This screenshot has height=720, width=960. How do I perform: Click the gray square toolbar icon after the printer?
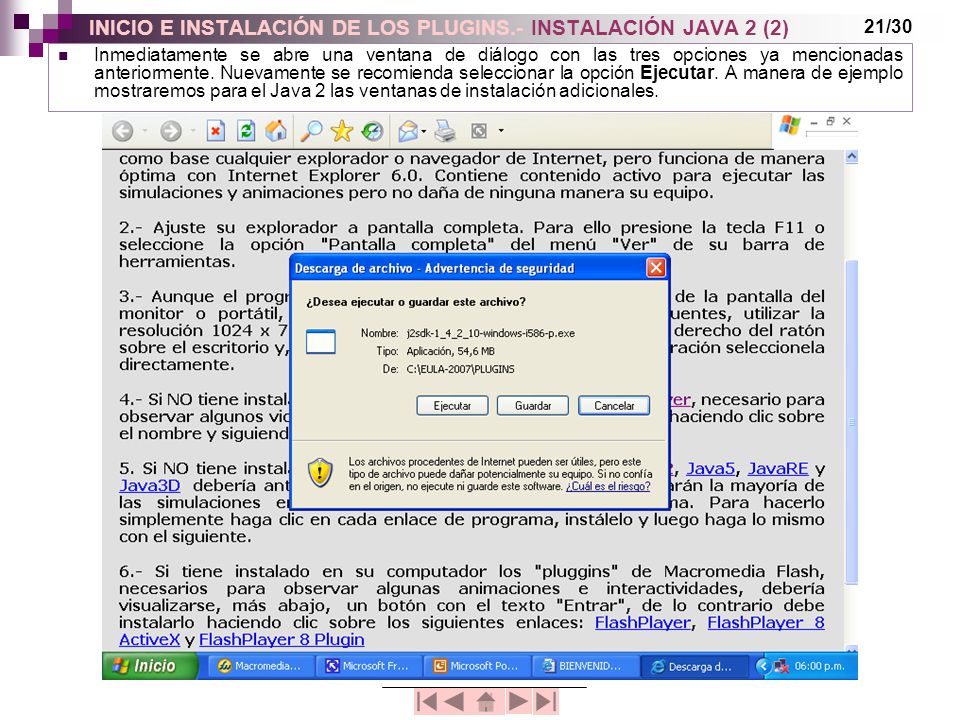tap(479, 130)
